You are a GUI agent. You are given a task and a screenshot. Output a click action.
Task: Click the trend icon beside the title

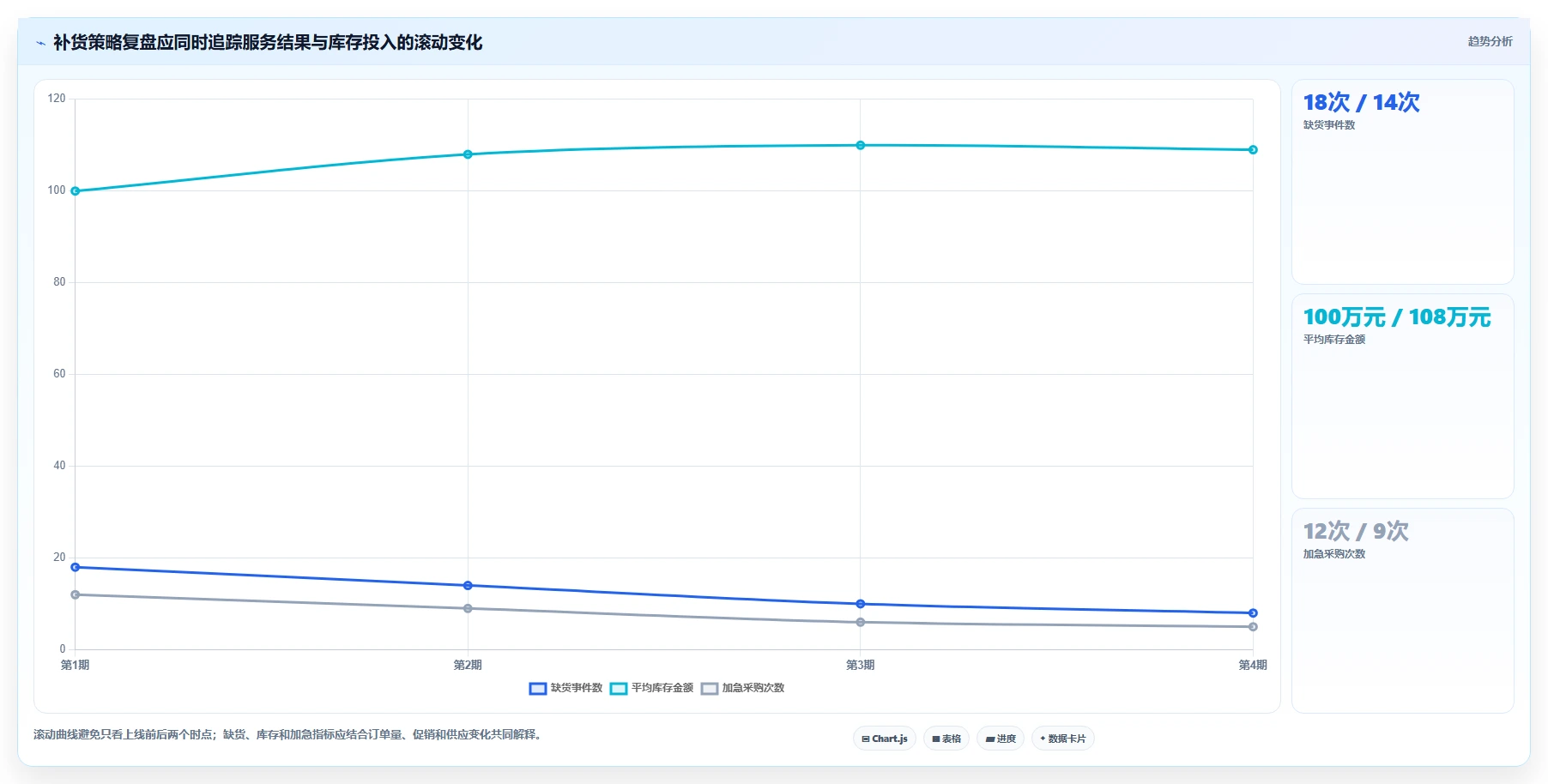pos(40,43)
